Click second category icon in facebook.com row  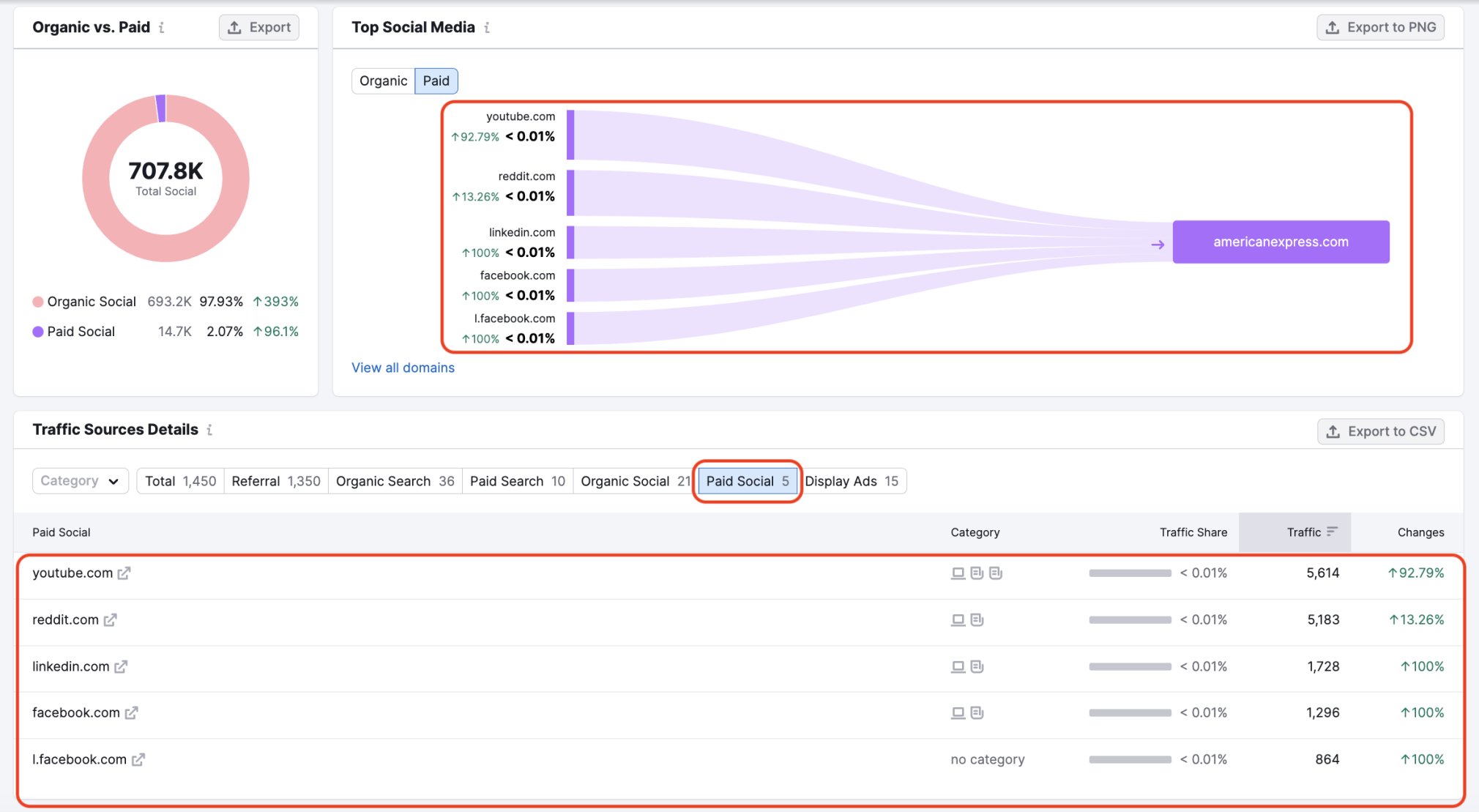coord(977,713)
